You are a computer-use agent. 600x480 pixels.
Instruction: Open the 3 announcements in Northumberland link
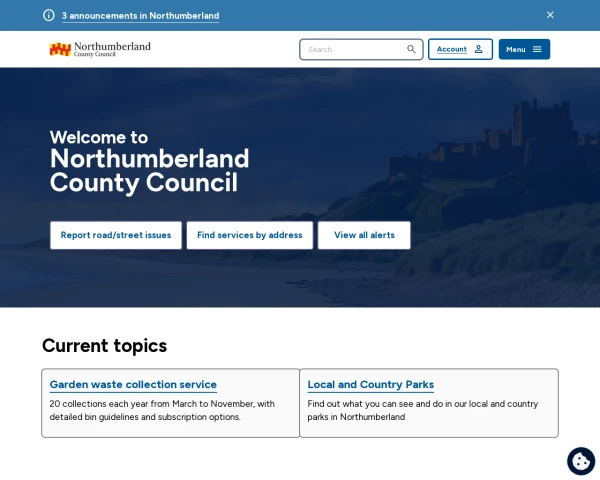click(x=140, y=16)
